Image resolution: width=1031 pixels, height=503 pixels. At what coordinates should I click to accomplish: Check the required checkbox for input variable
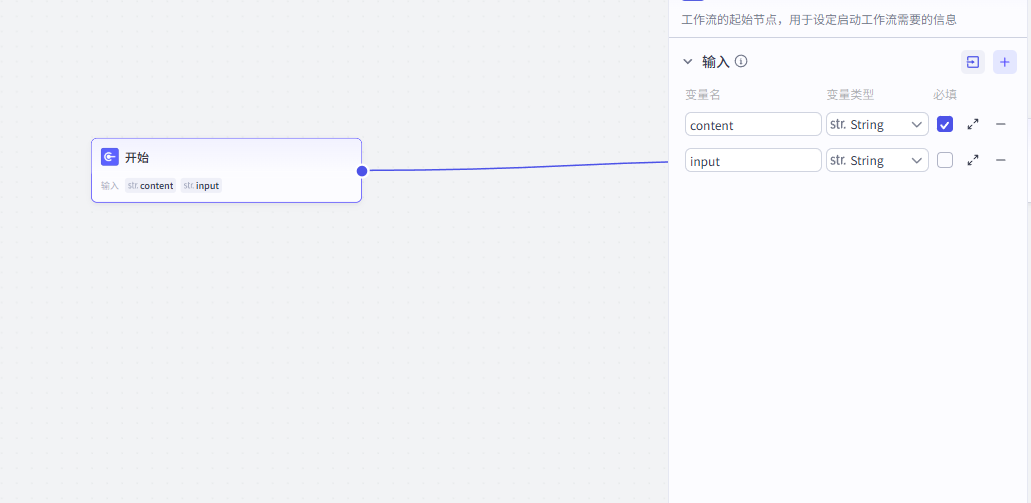click(945, 160)
